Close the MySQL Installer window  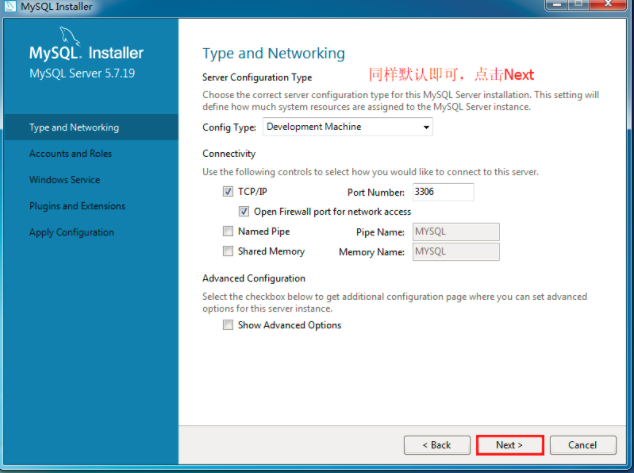[x=608, y=4]
